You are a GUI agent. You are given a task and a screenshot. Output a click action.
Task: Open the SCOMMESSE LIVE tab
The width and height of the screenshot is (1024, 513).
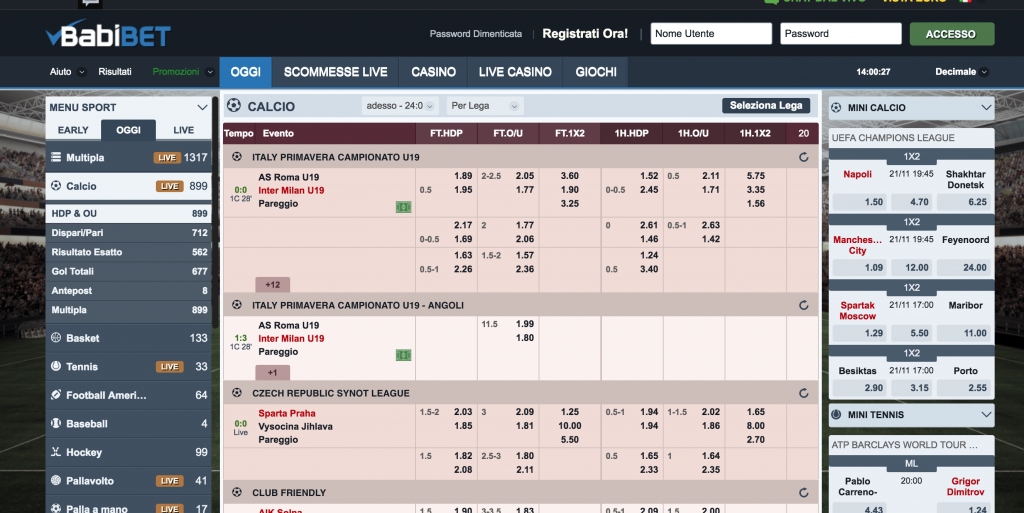coord(336,72)
